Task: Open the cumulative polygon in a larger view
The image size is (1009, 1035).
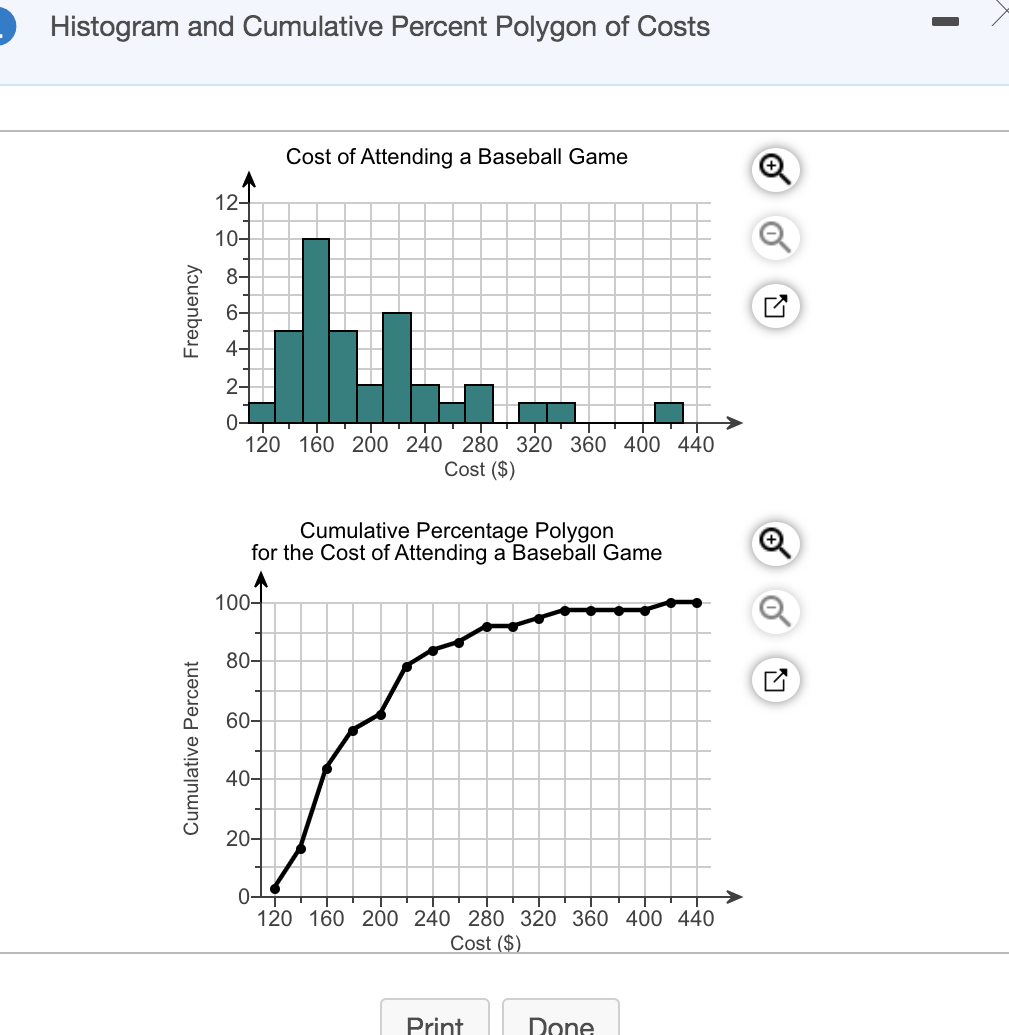Action: coord(775,680)
